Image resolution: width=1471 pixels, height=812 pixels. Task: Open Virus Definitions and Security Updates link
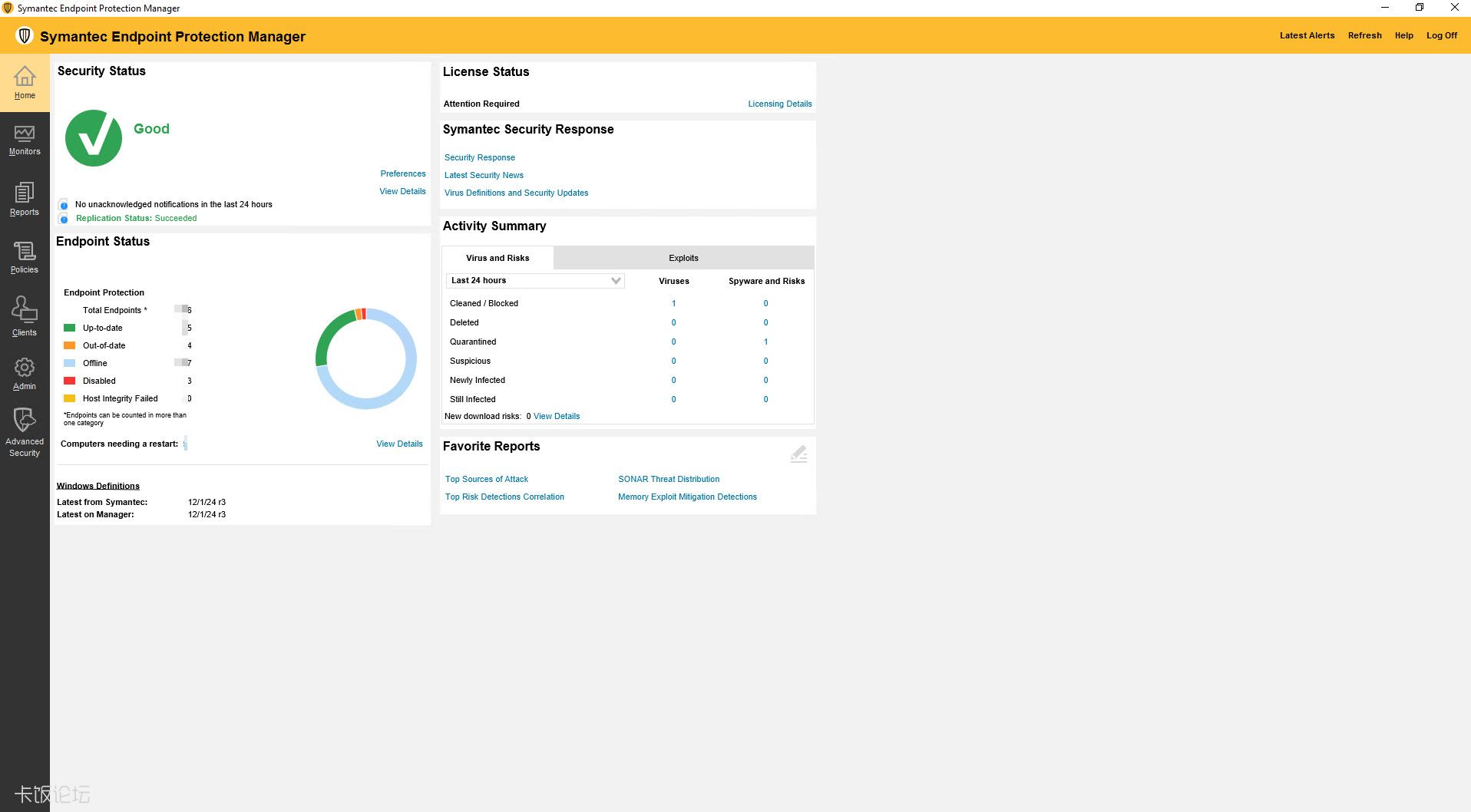tap(516, 193)
